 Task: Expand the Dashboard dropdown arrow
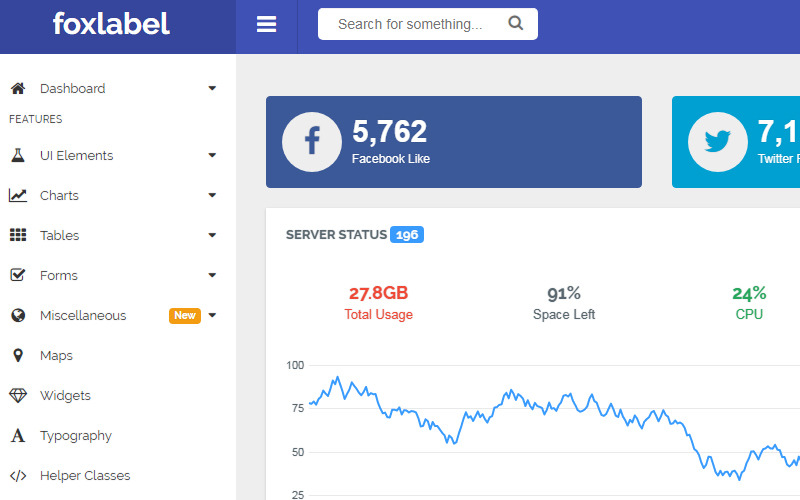point(212,88)
